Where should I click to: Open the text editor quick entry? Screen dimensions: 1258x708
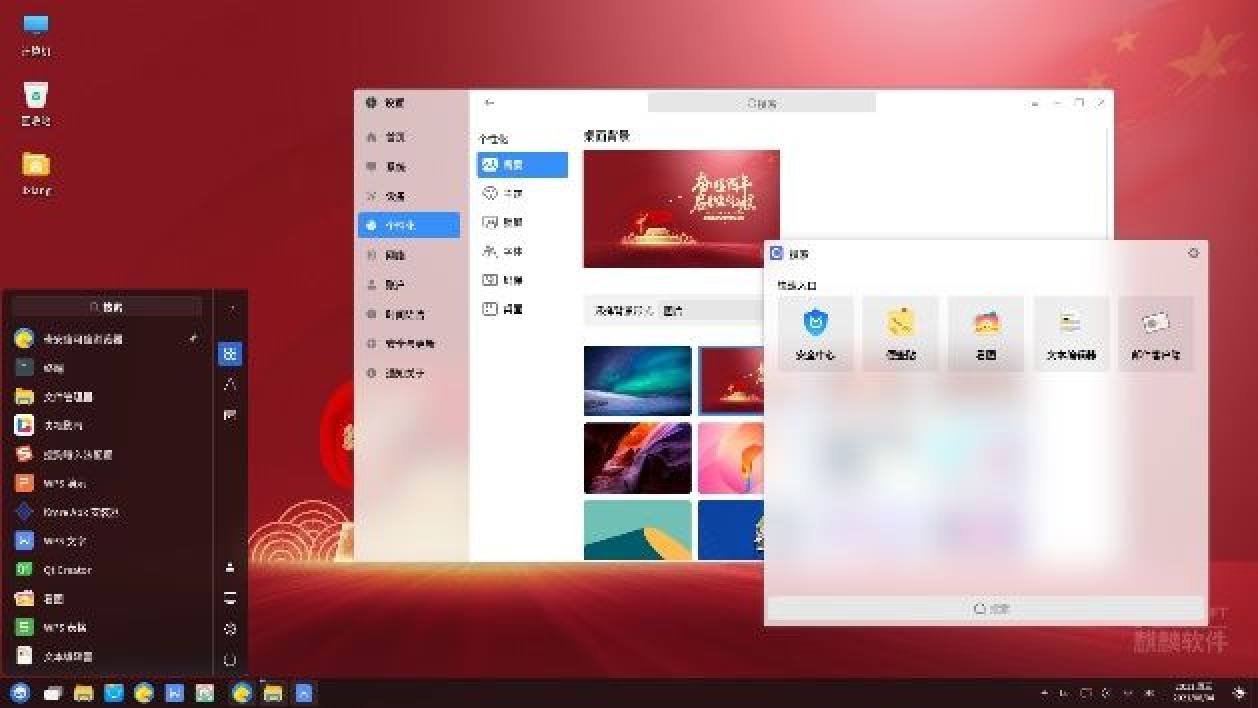[x=1071, y=332]
